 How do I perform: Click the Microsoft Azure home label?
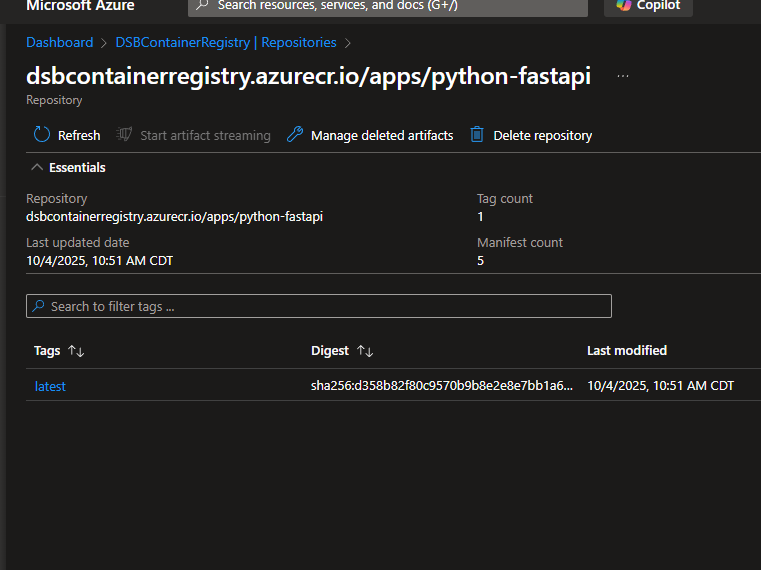pyautogui.click(x=82, y=5)
